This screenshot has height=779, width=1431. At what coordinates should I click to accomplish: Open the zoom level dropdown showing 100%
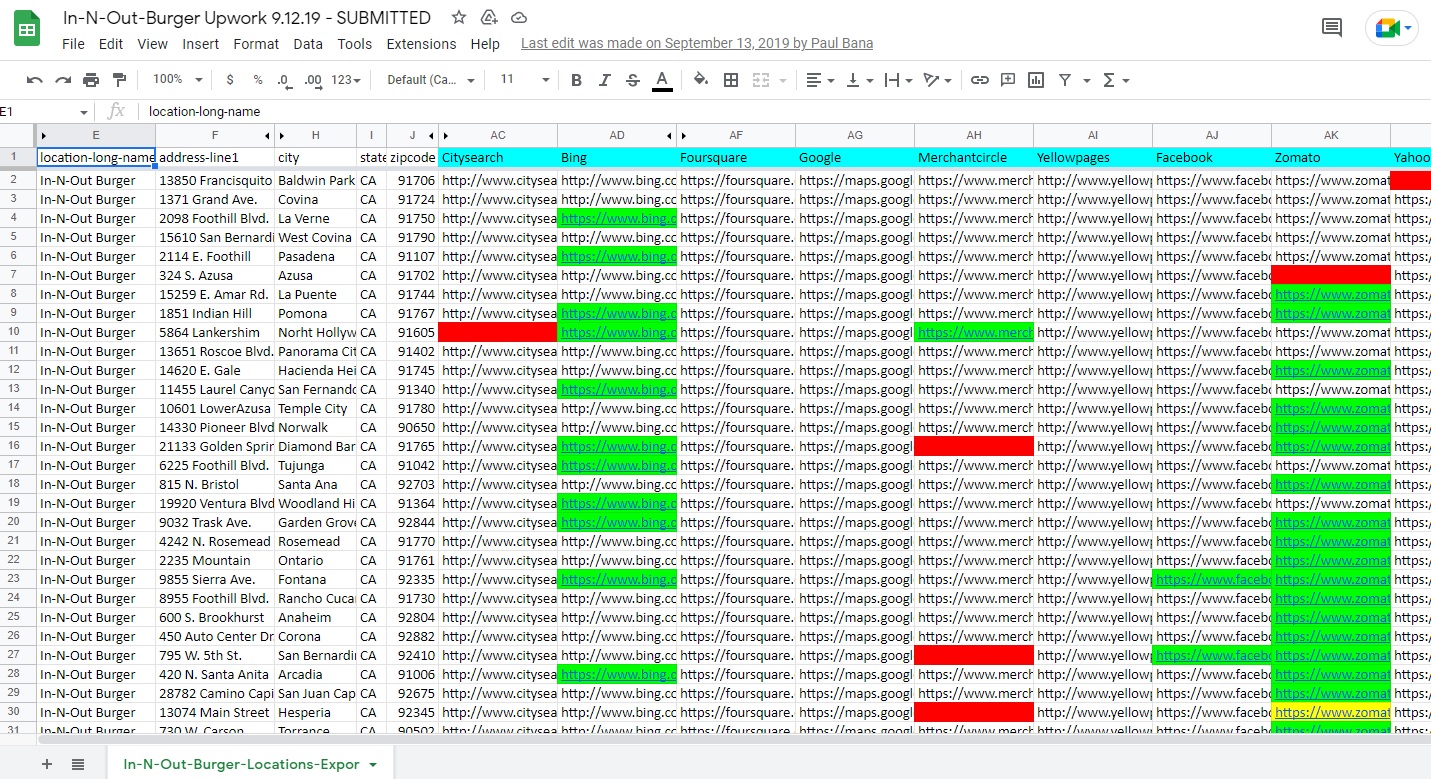point(177,80)
